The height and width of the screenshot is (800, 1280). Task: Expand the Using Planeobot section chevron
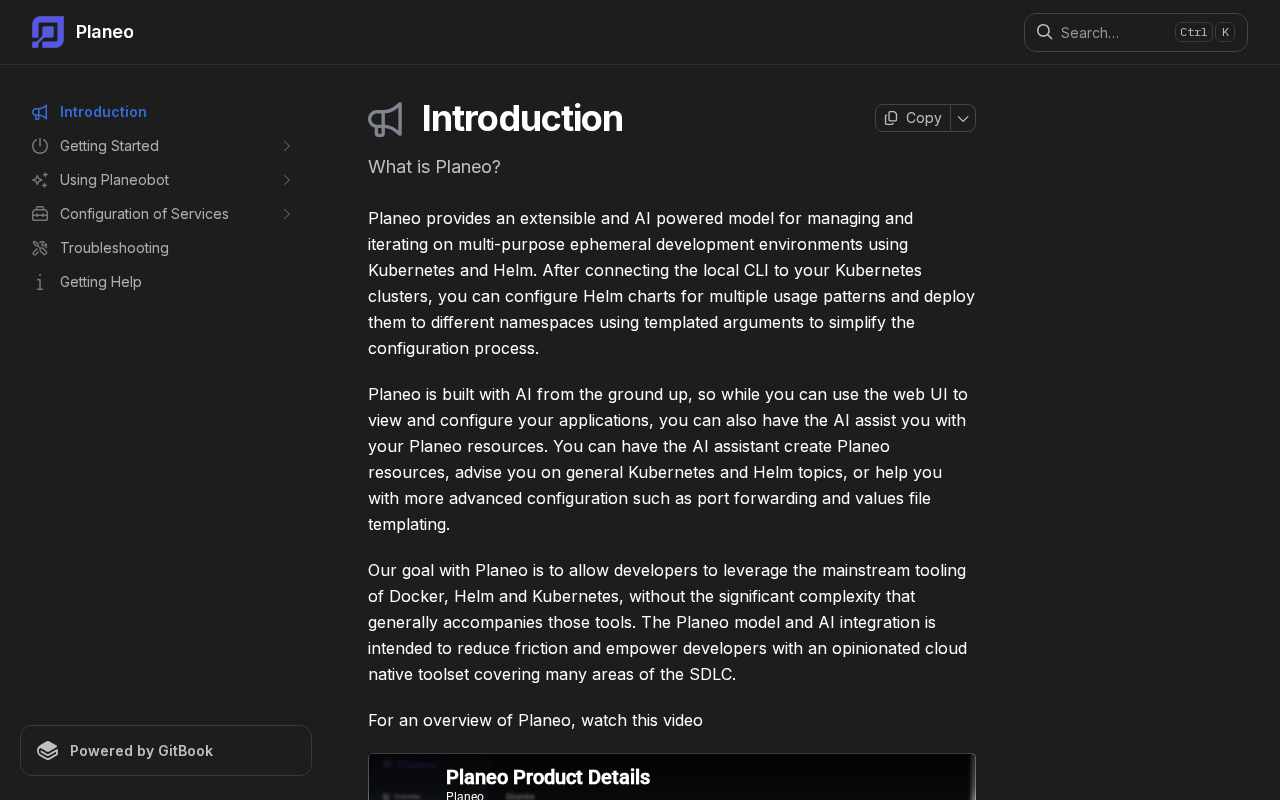click(287, 180)
